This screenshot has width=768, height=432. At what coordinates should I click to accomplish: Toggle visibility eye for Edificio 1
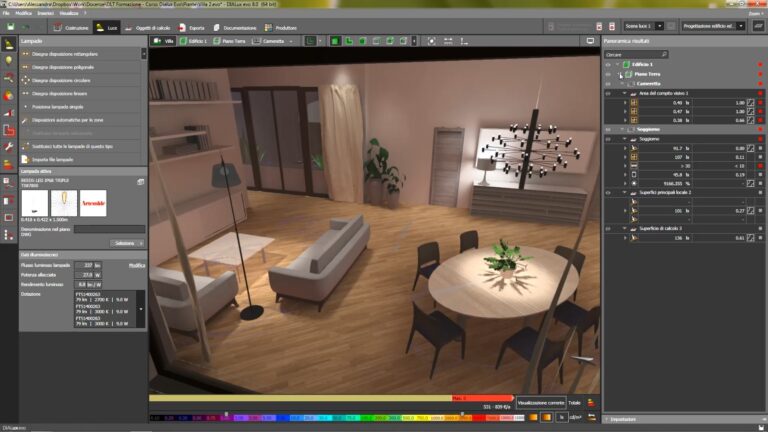608,64
